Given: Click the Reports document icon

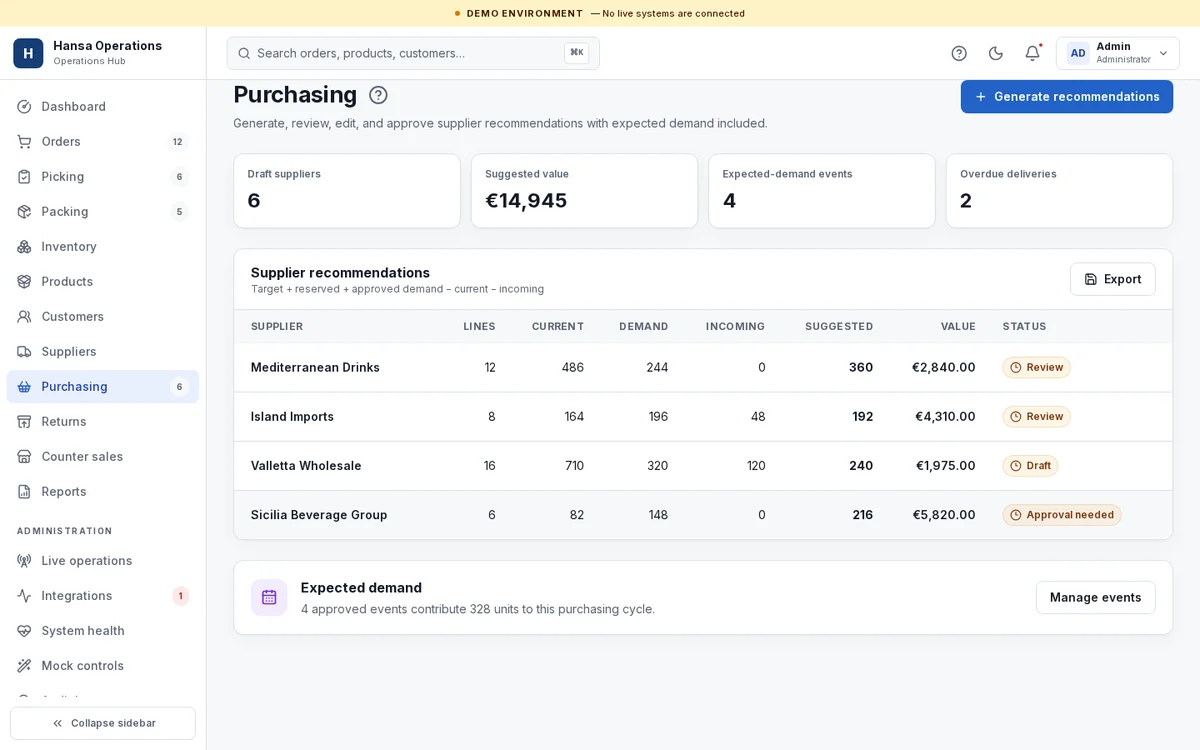Looking at the screenshot, I should tap(24, 491).
